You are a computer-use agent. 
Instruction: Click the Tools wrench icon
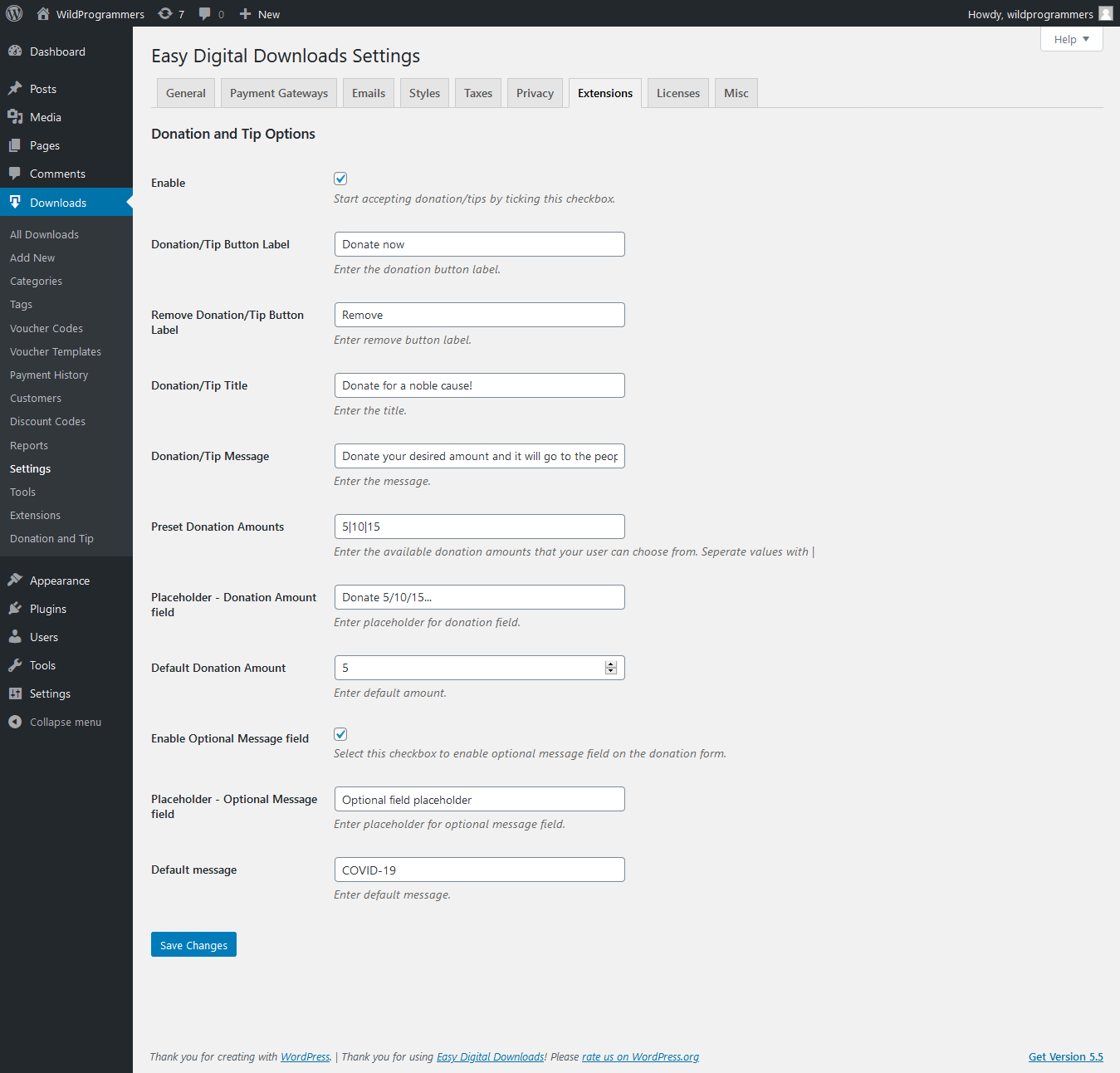click(x=15, y=664)
